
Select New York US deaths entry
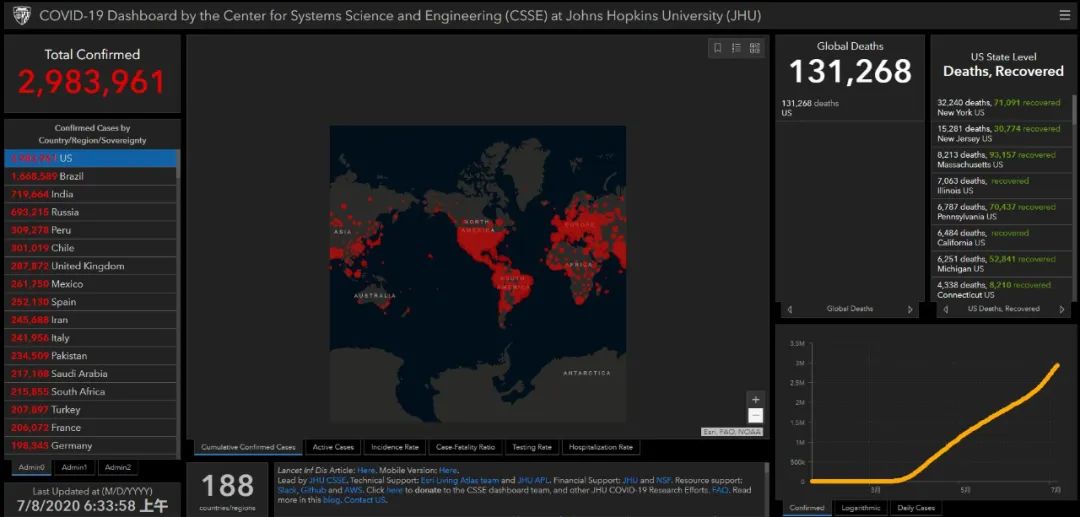point(1001,107)
